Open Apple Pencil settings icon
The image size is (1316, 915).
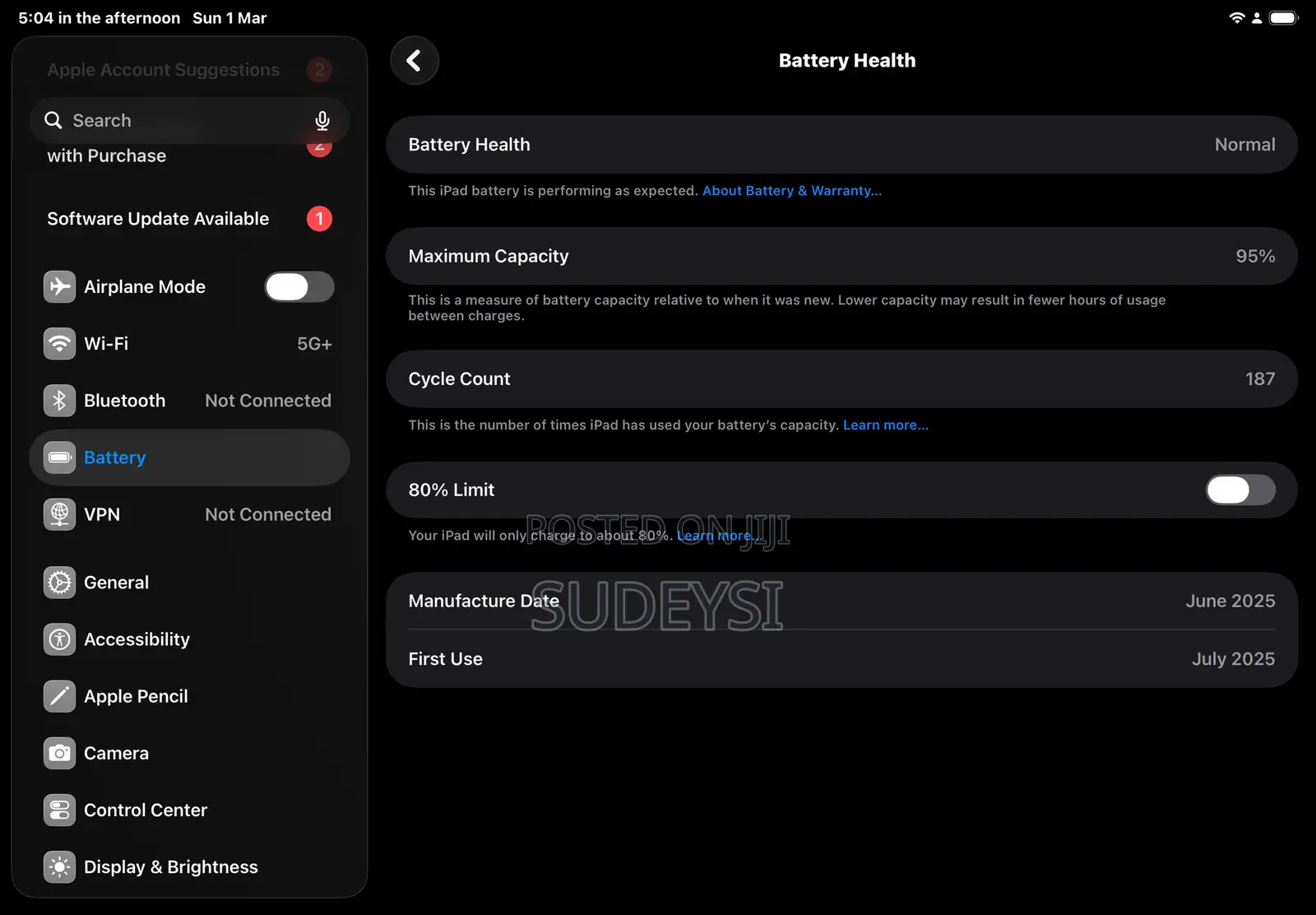click(x=59, y=696)
